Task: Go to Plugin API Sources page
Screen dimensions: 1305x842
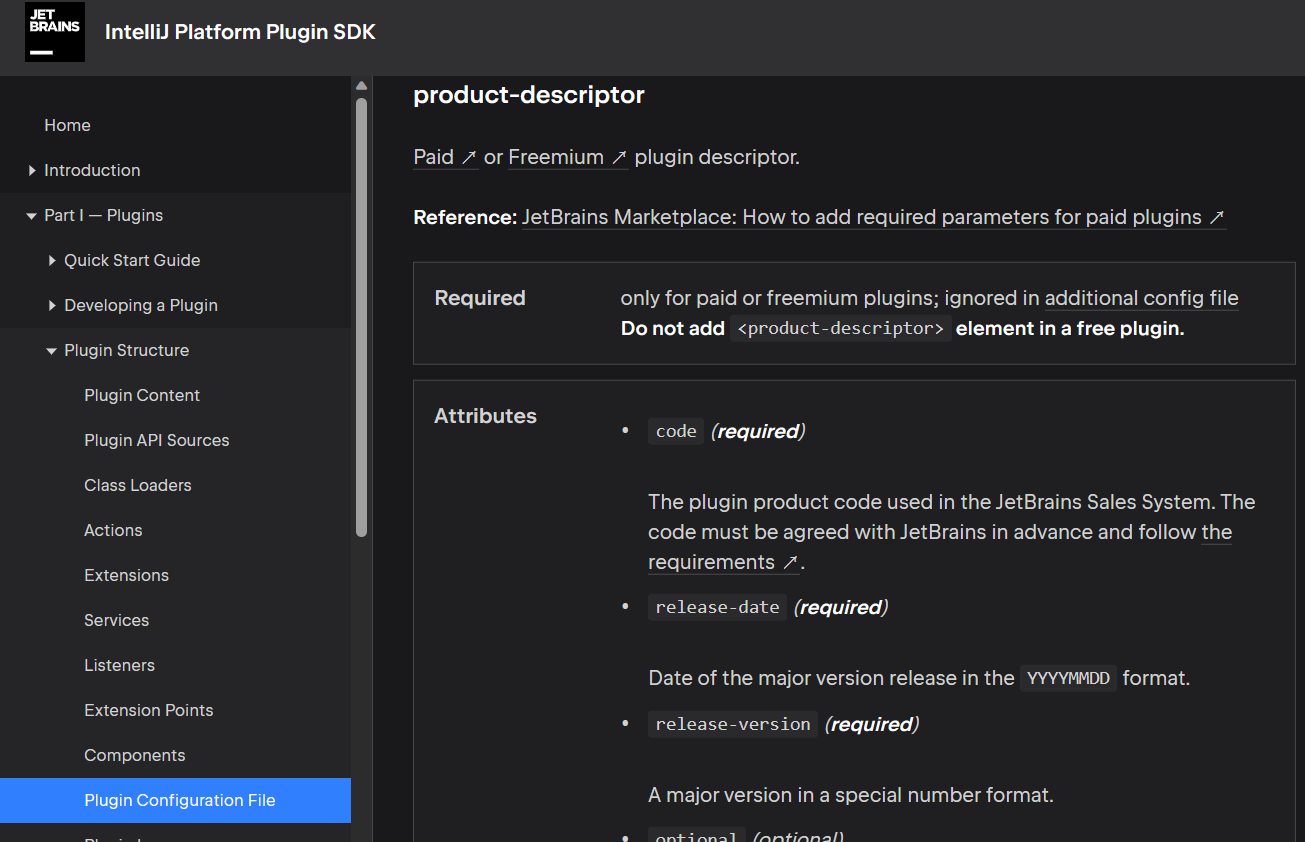Action: coord(157,440)
